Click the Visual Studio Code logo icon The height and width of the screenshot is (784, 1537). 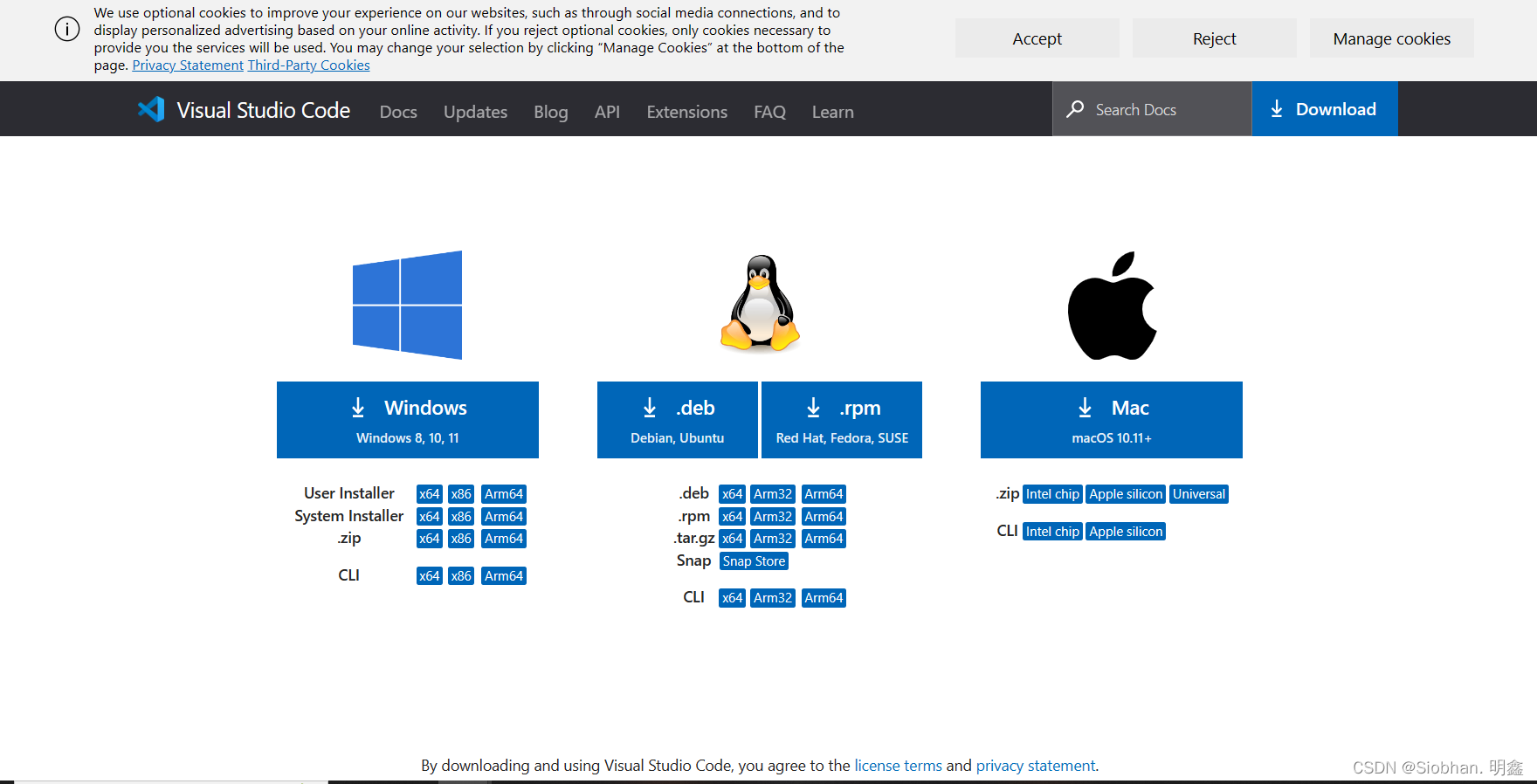(151, 109)
